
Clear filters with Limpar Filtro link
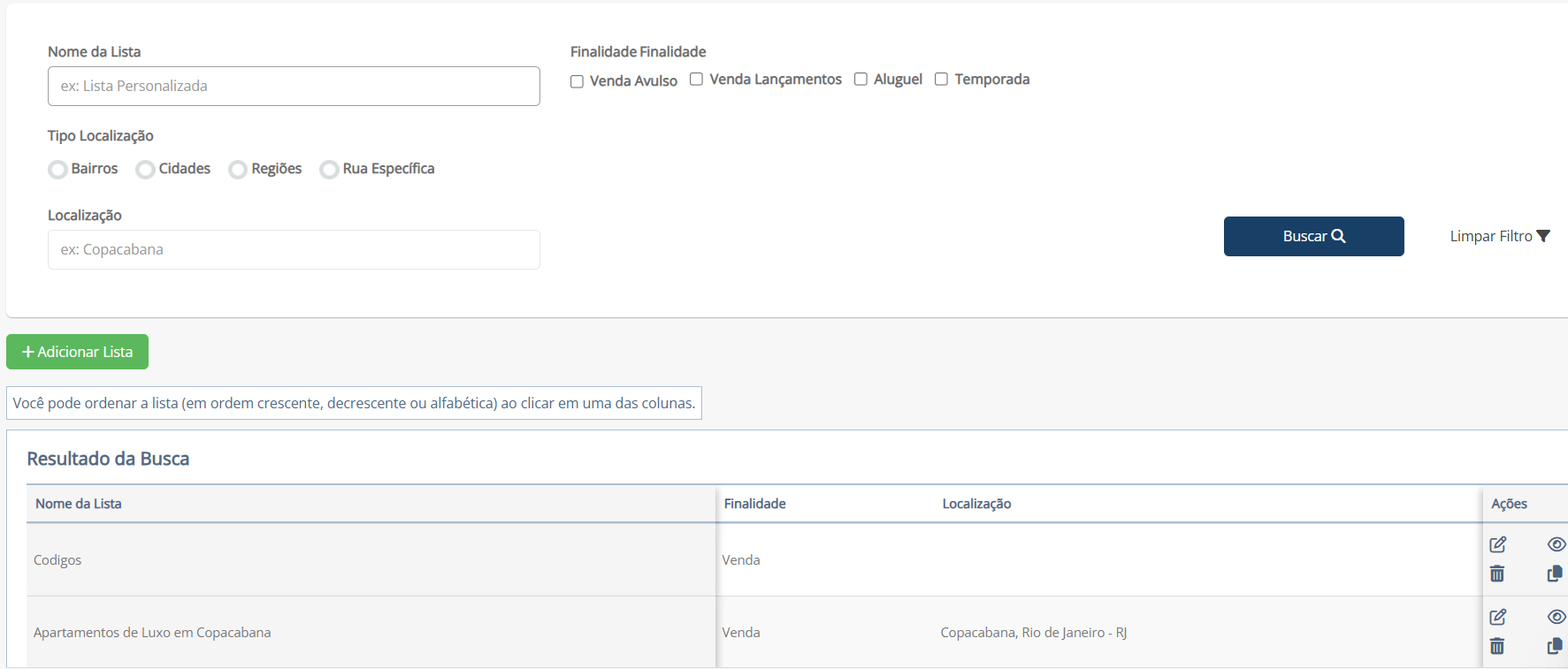[1499, 236]
